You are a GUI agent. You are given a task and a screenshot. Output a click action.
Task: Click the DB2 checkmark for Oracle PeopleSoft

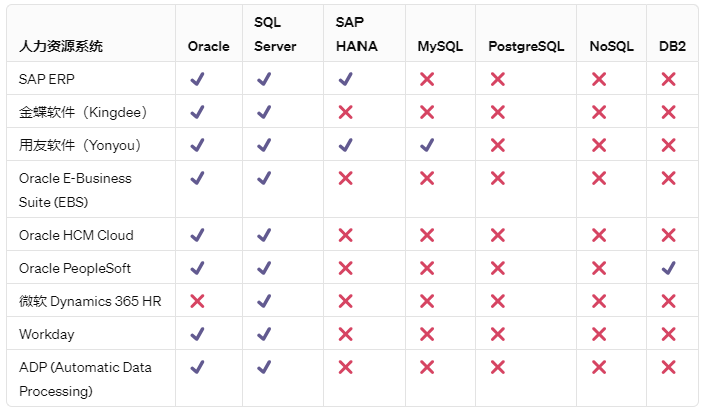(669, 268)
